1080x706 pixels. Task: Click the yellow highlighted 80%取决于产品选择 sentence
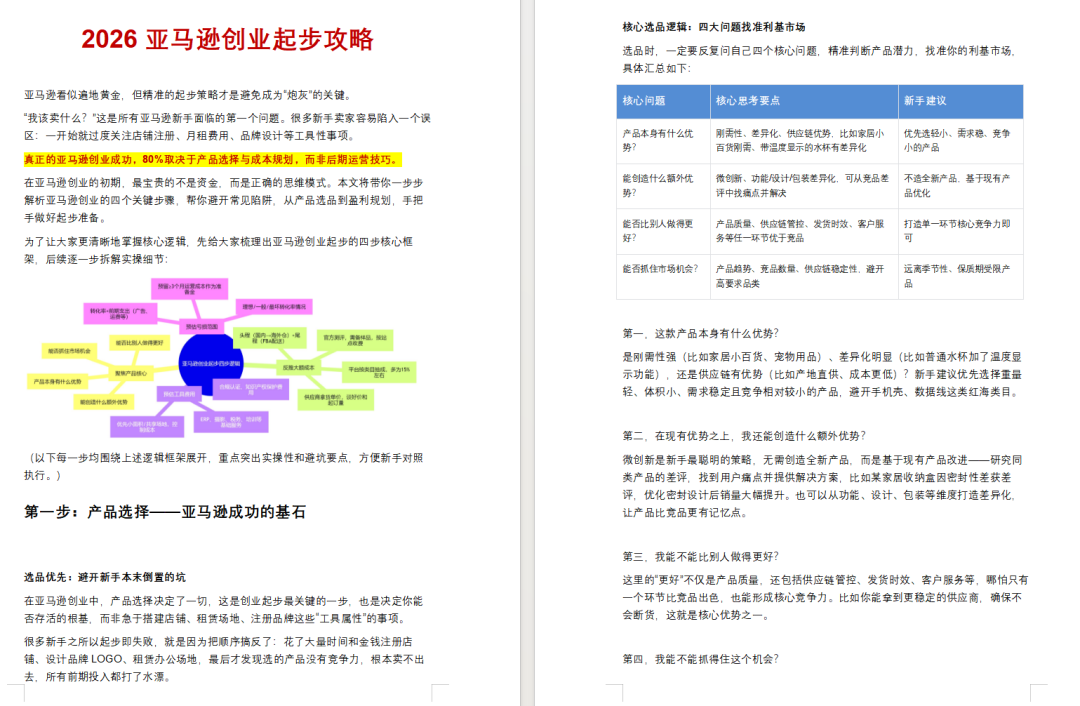coord(205,157)
